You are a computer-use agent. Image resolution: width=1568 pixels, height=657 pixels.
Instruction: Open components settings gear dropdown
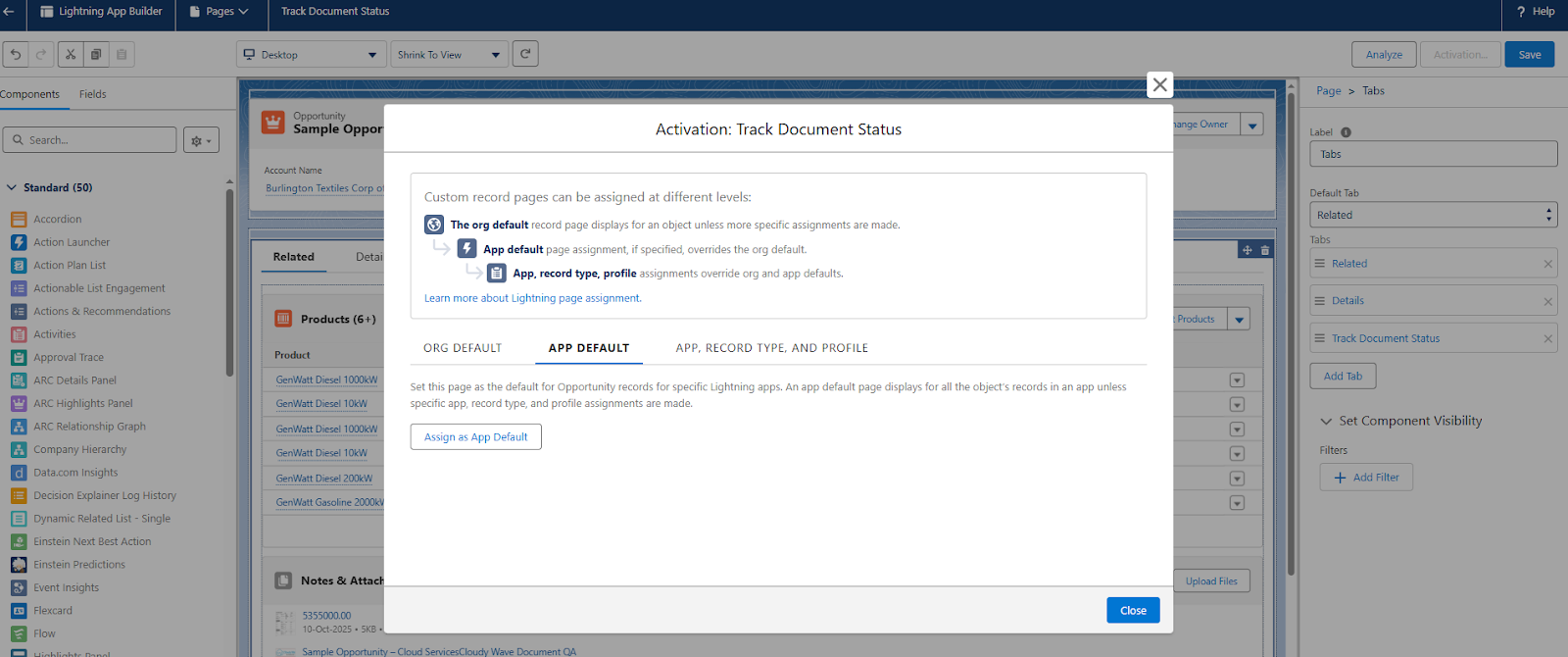pos(201,141)
